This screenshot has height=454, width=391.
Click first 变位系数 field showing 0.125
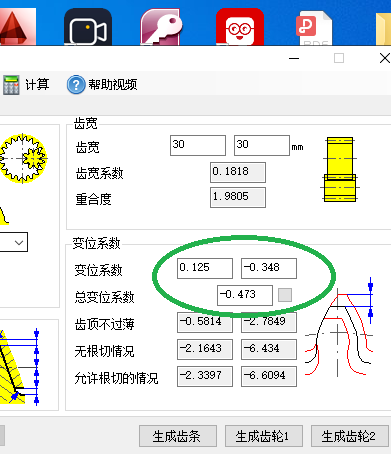[205, 268]
